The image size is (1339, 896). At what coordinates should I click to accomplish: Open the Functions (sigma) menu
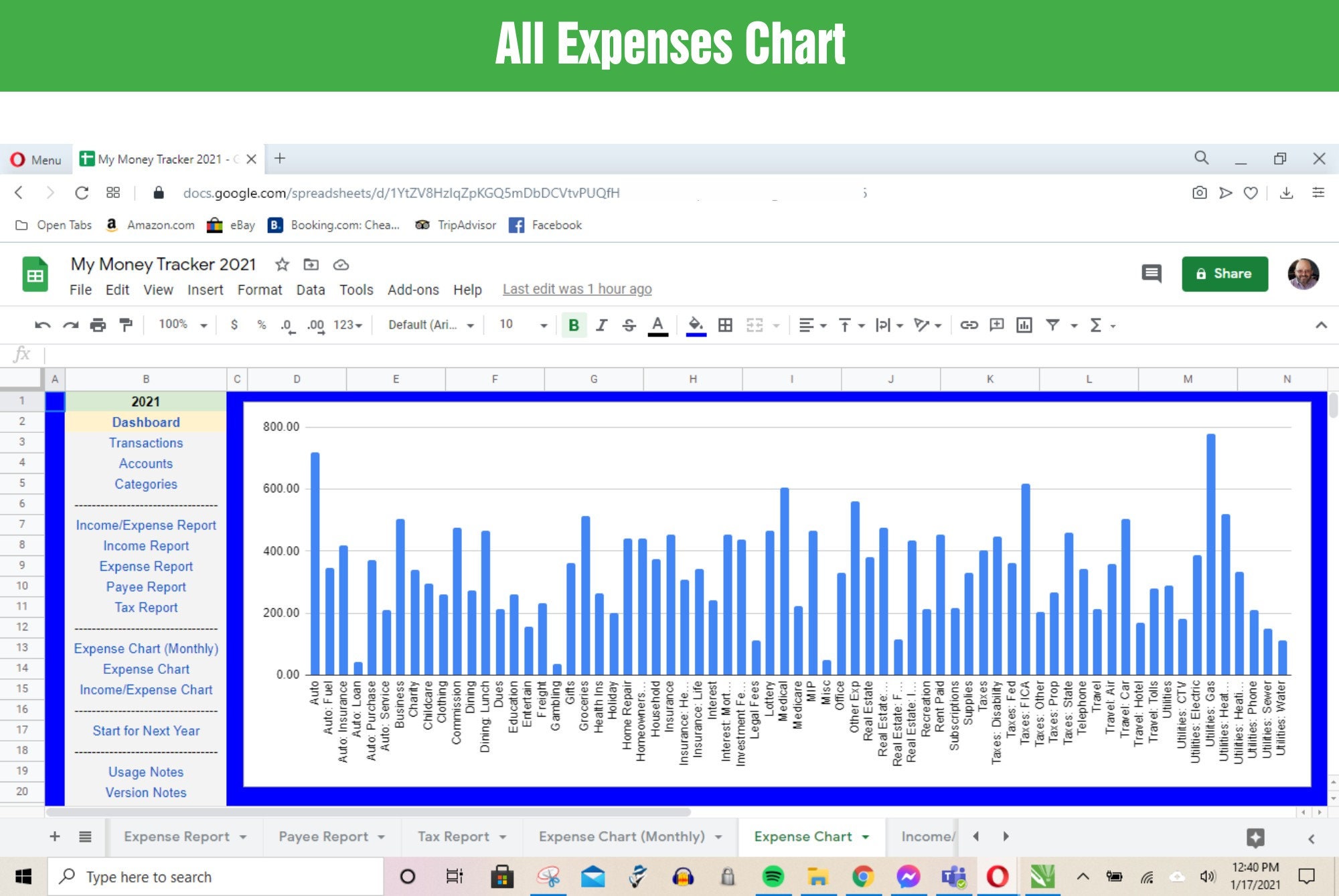1096,325
